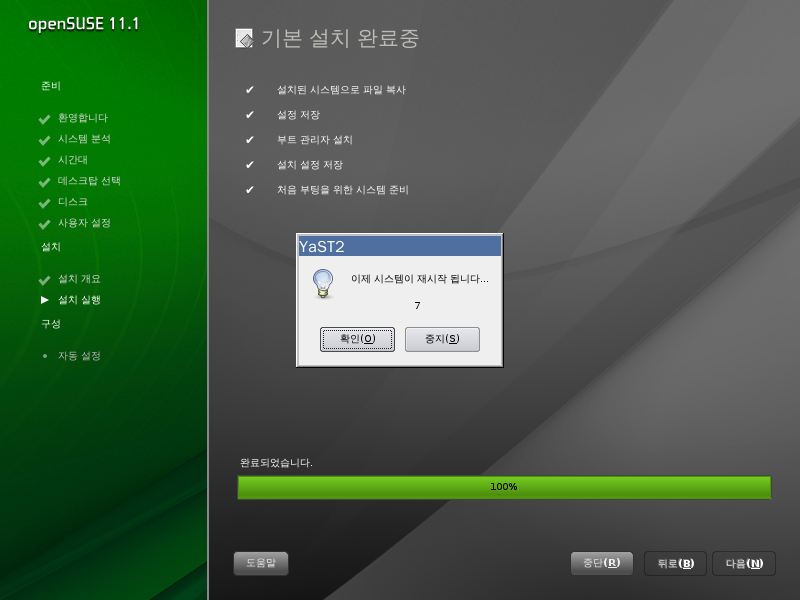The height and width of the screenshot is (600, 800).
Task: Click the checkmark next to 환영합니다
Action: click(x=44, y=119)
